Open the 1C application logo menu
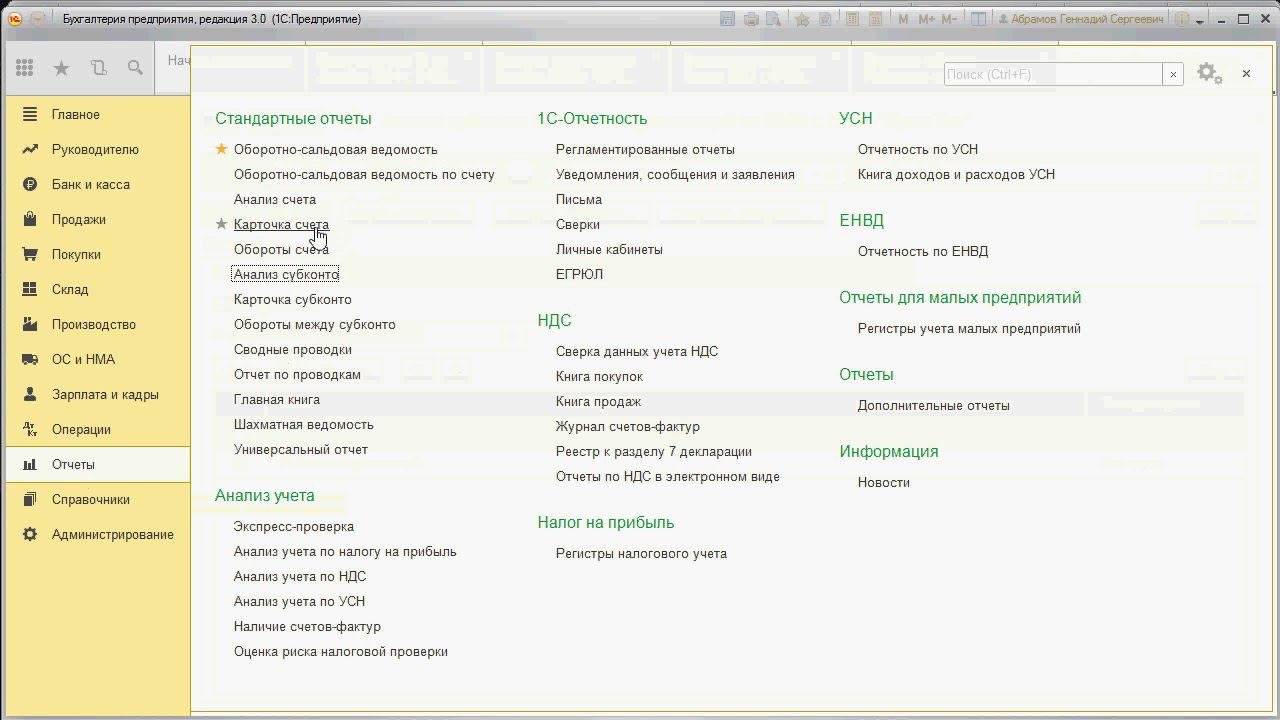 pos(15,19)
